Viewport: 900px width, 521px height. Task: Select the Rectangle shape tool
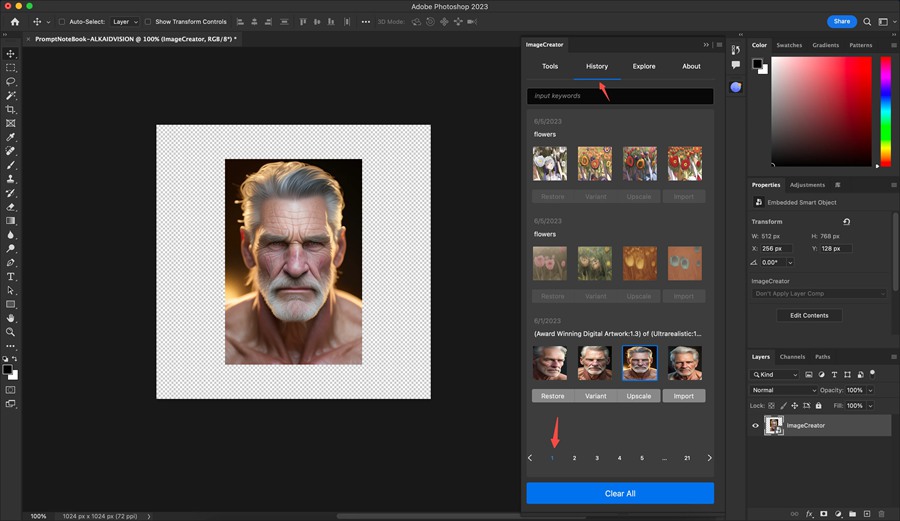point(10,304)
